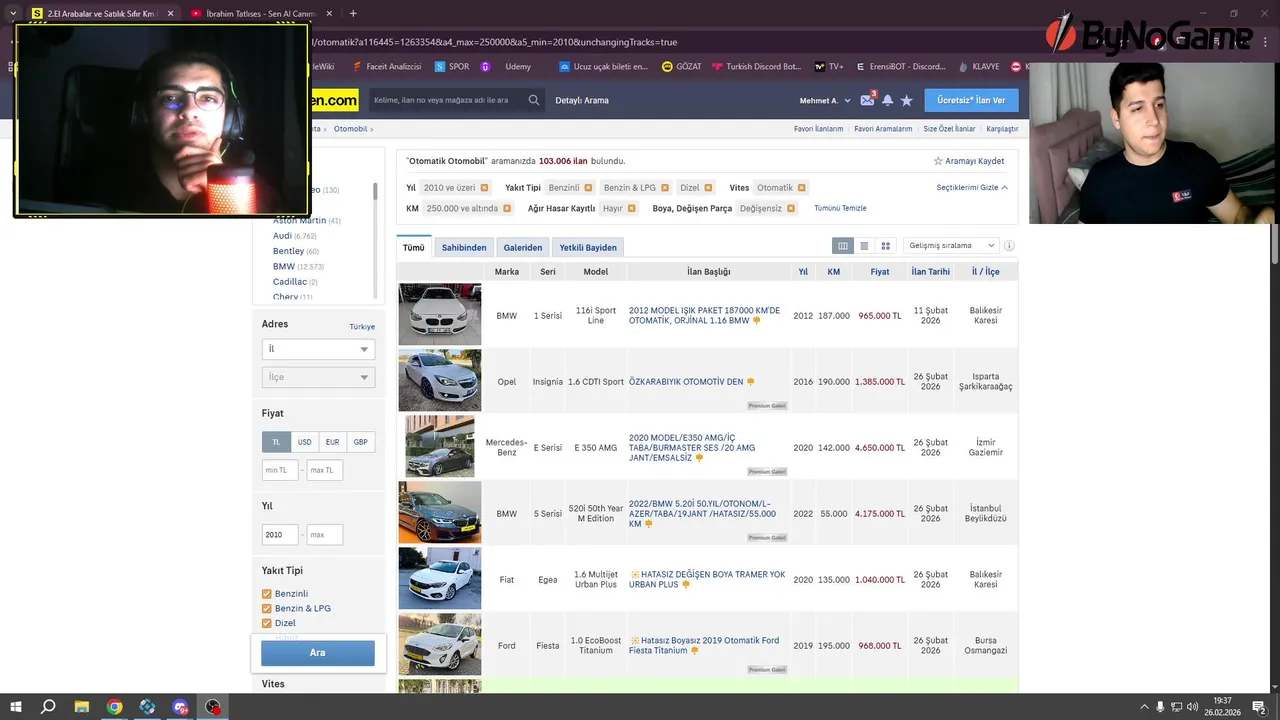Remove the 'Değişensiz' filter chip

[x=791, y=209]
